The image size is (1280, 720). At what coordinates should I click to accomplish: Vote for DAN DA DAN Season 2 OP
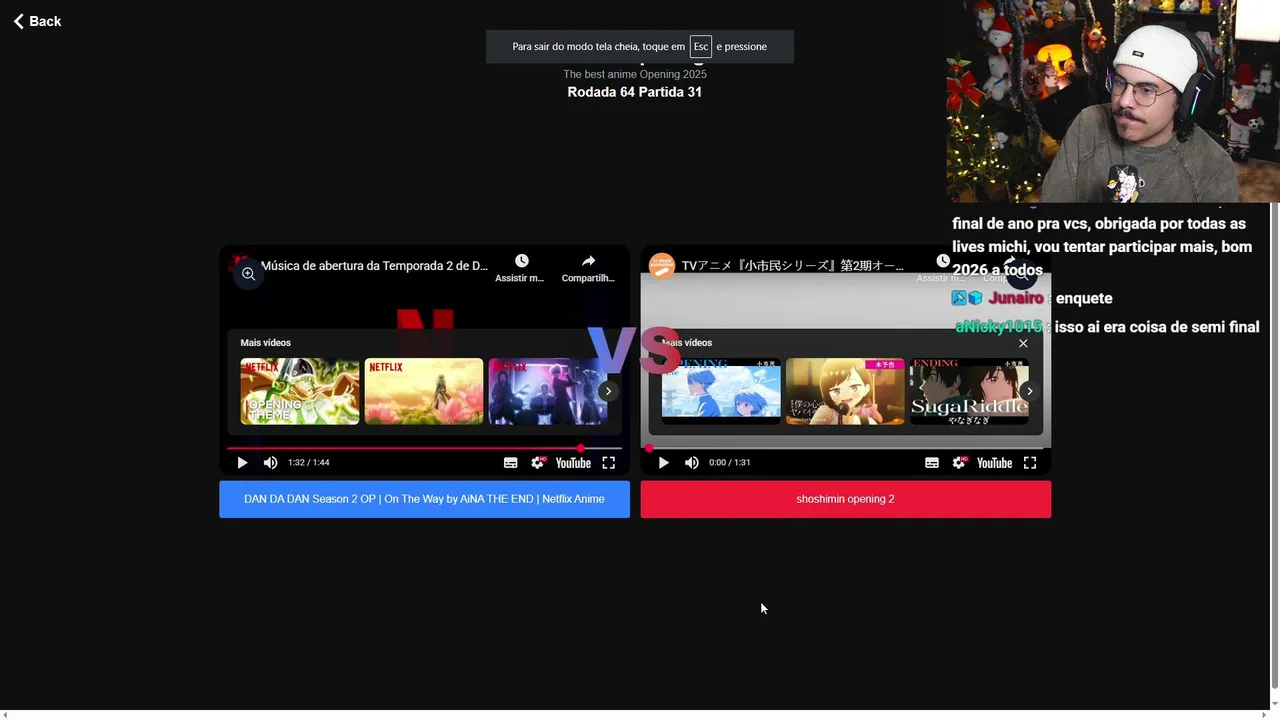424,499
